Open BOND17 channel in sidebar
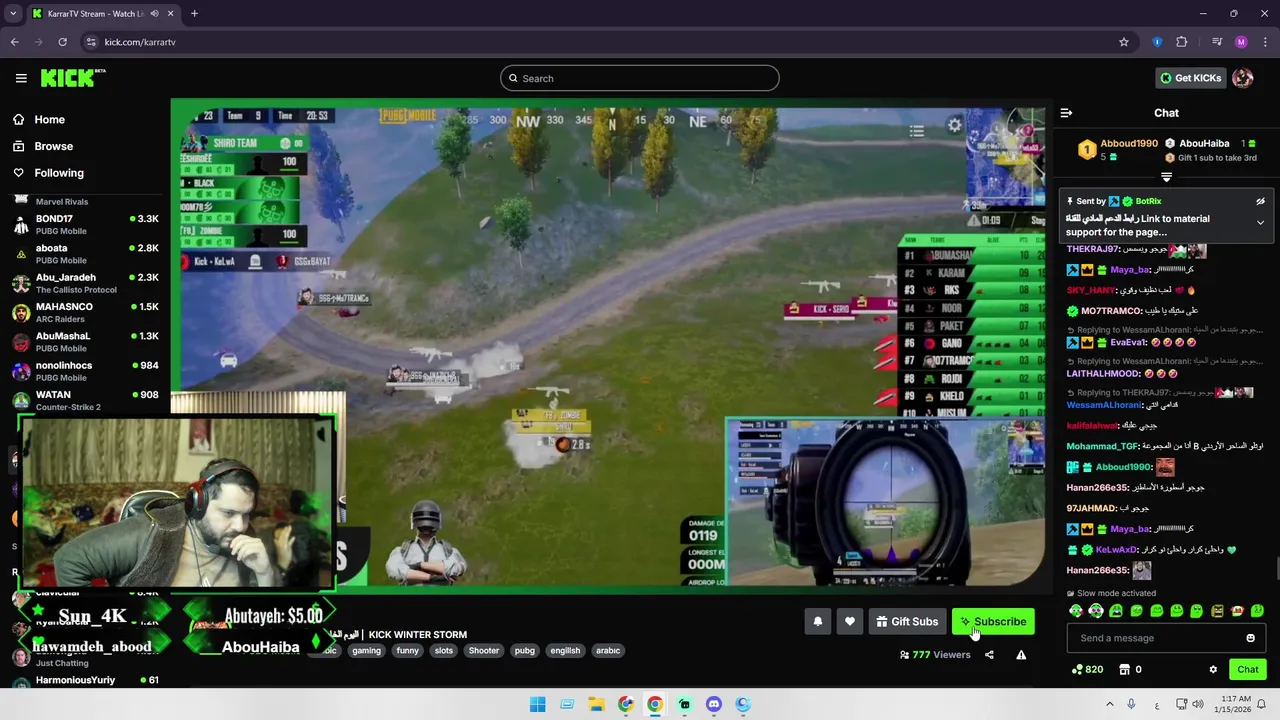 click(x=85, y=224)
